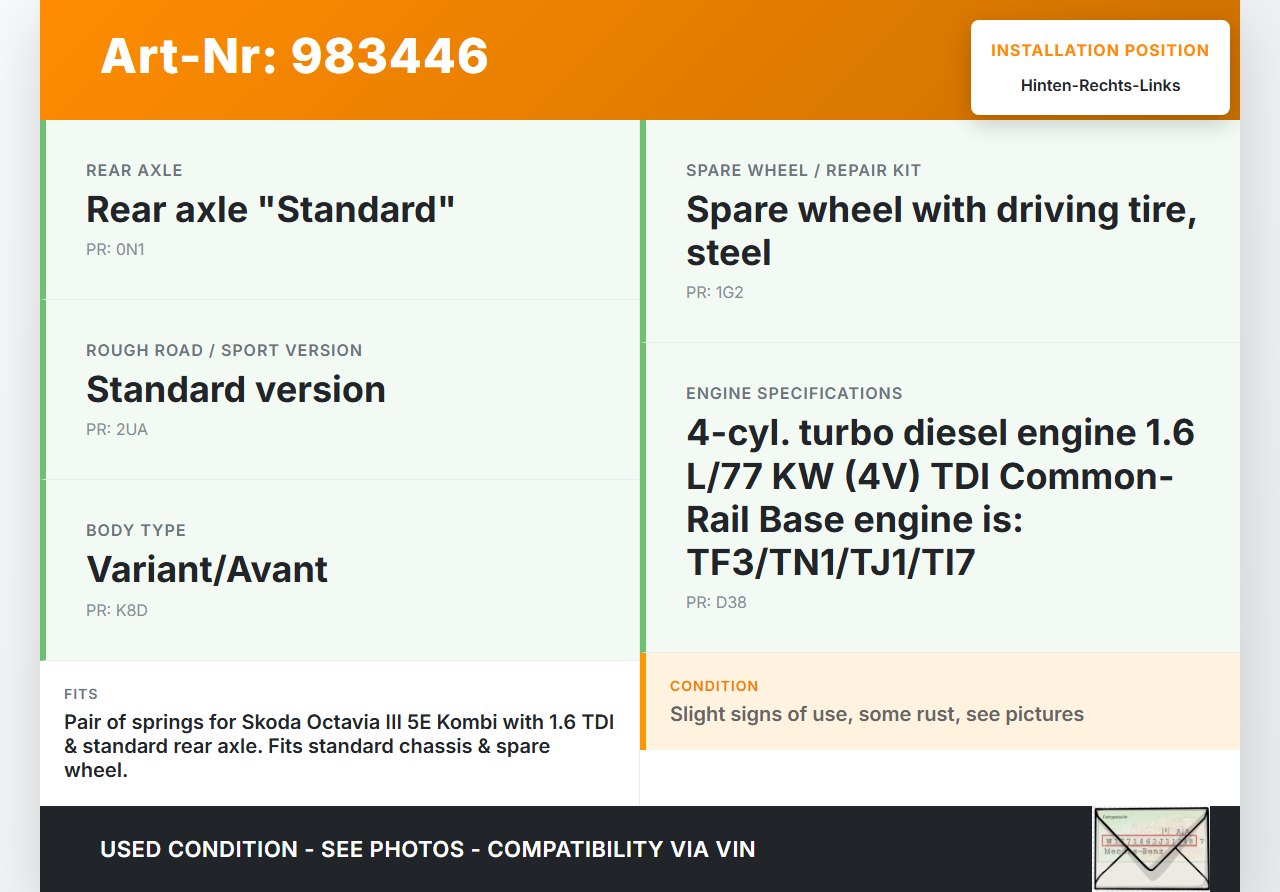1280x892 pixels.
Task: Select the PR: 2UA code
Action: coord(117,430)
